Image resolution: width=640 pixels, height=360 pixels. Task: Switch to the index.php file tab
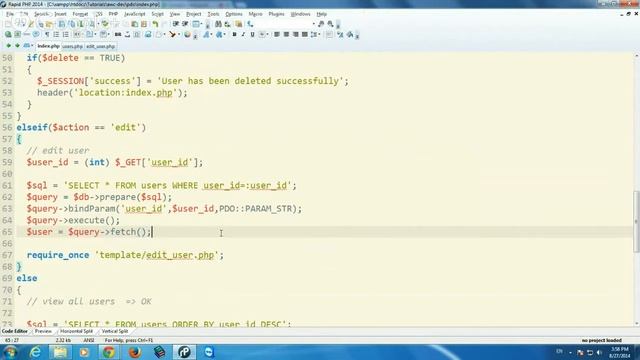pyautogui.click(x=48, y=46)
